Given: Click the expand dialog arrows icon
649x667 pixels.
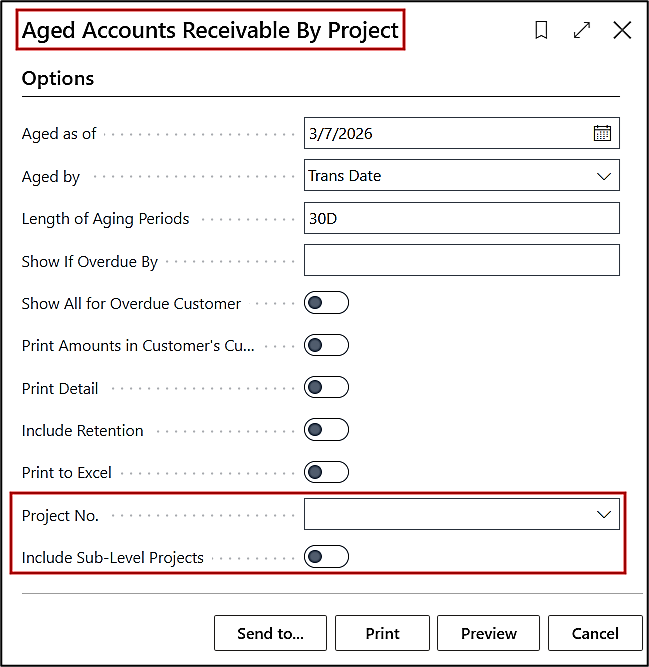Looking at the screenshot, I should click(x=582, y=31).
